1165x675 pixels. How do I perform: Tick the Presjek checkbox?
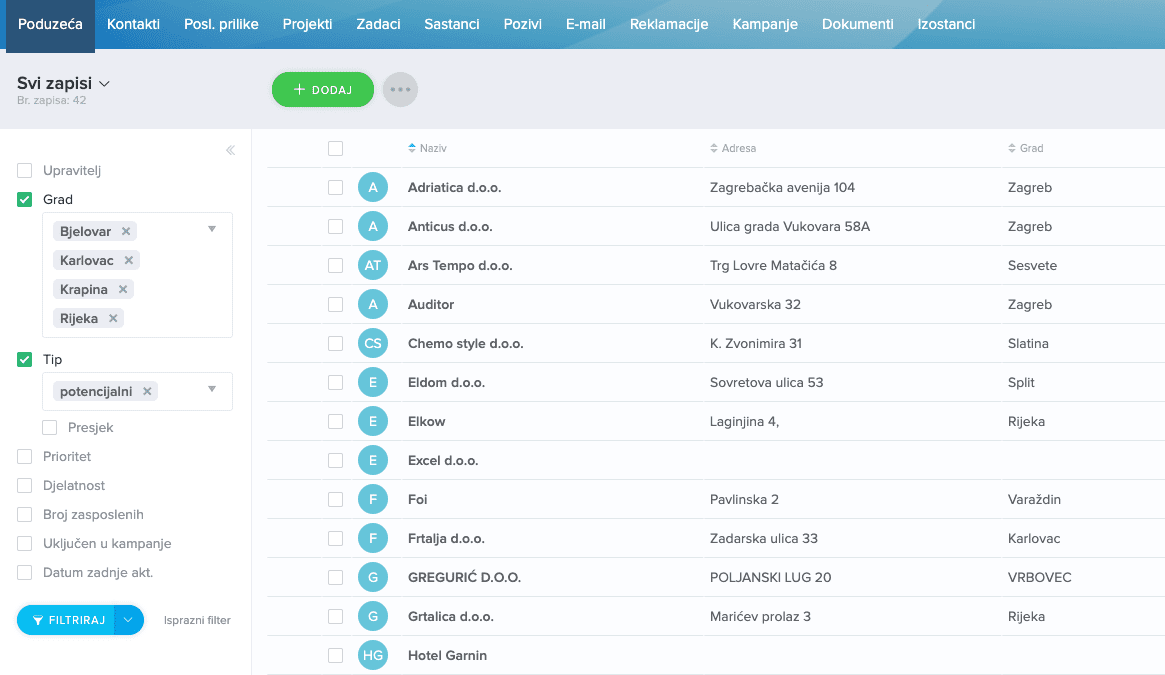pos(50,427)
